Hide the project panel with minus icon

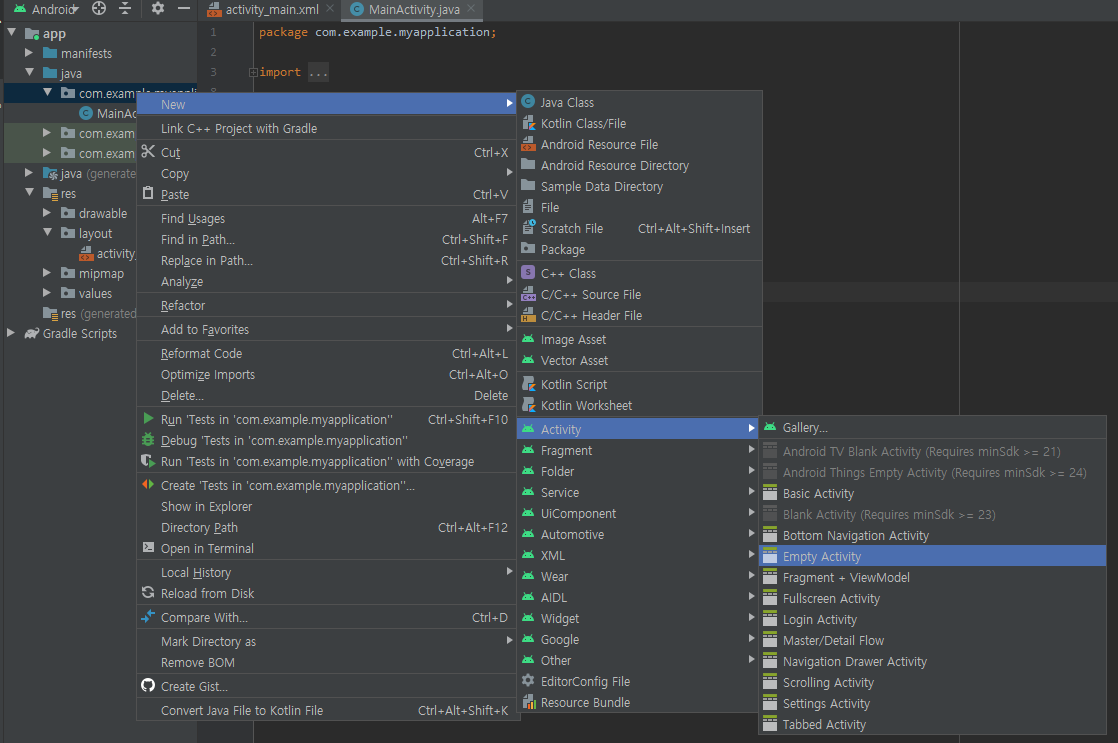point(183,9)
